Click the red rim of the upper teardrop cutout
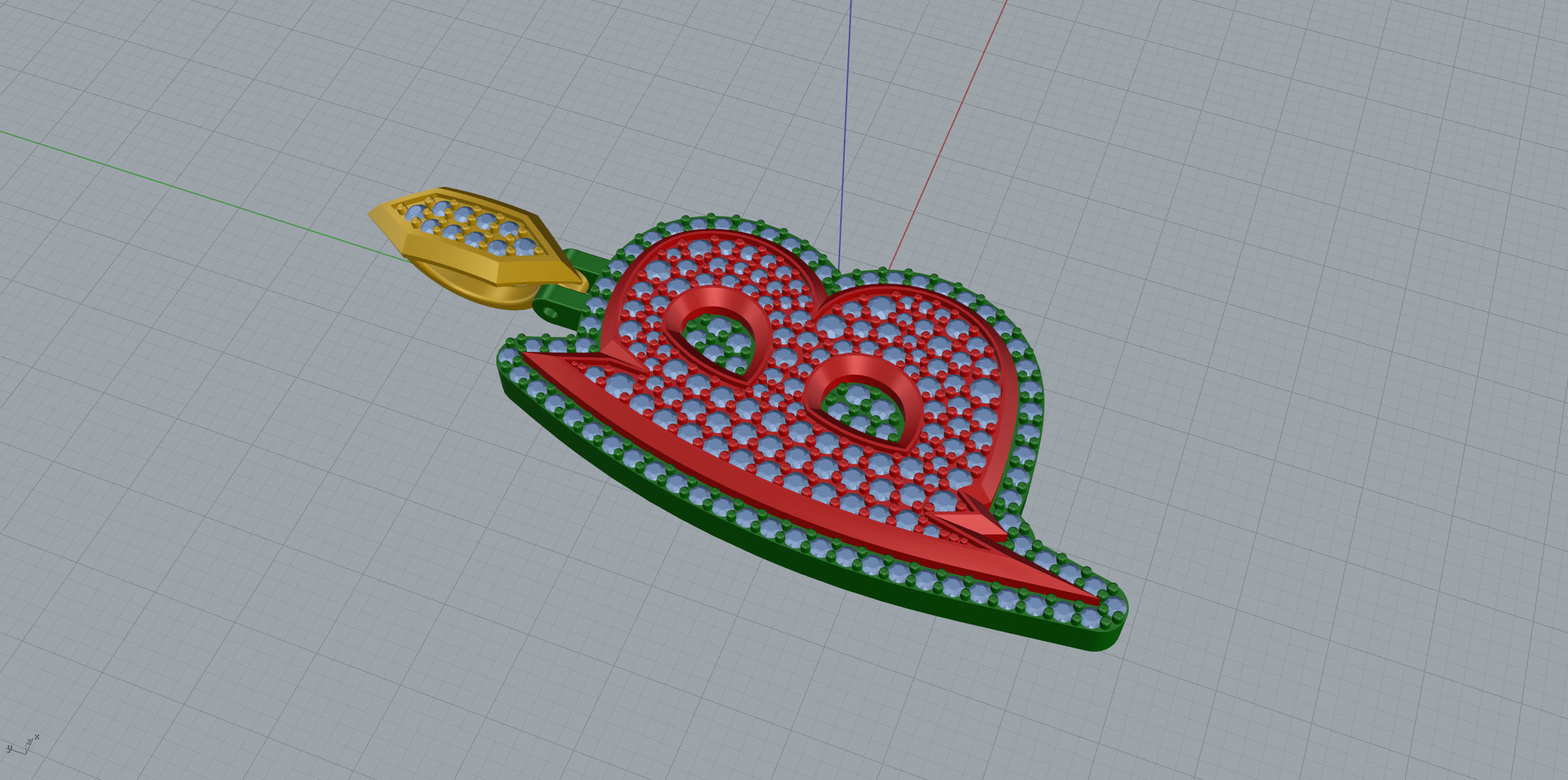Image resolution: width=1568 pixels, height=780 pixels. [x=714, y=299]
